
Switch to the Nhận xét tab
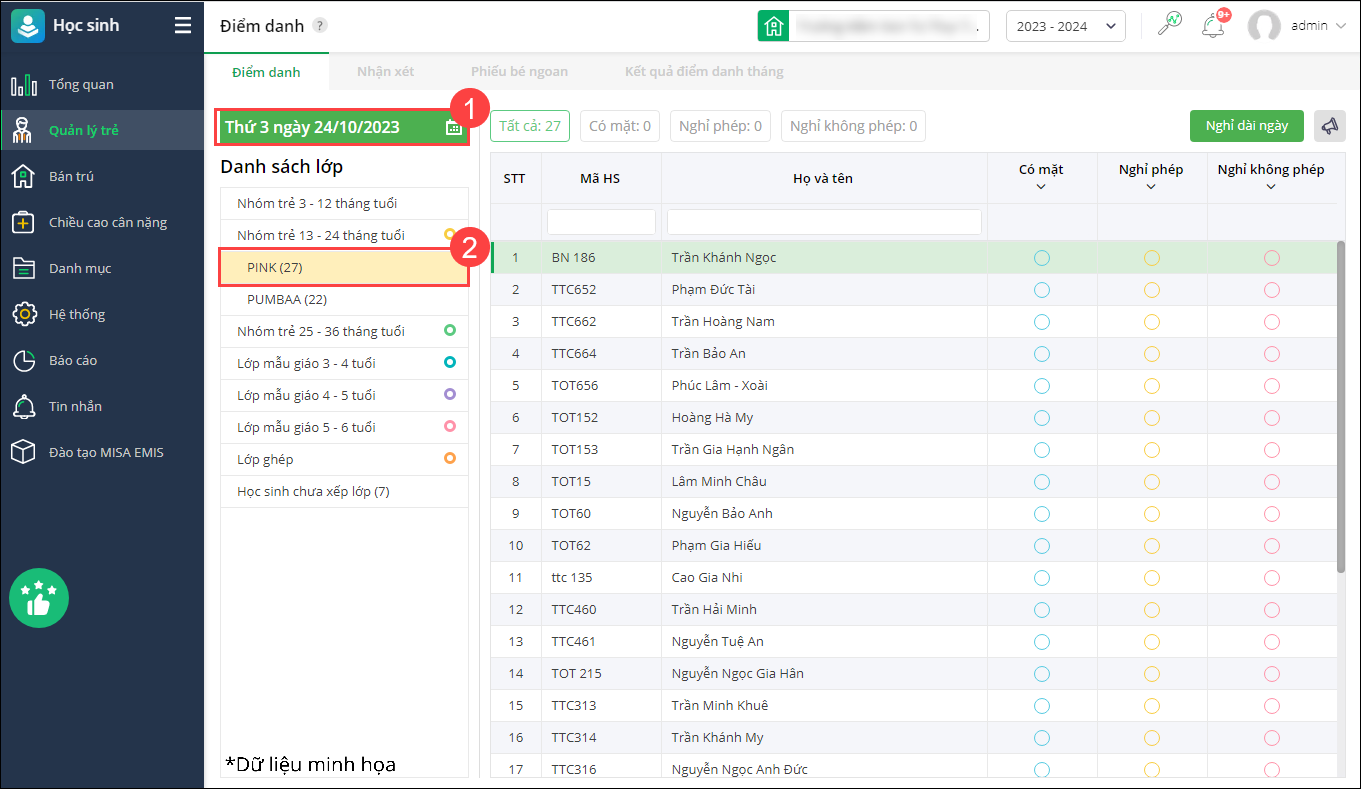(386, 72)
